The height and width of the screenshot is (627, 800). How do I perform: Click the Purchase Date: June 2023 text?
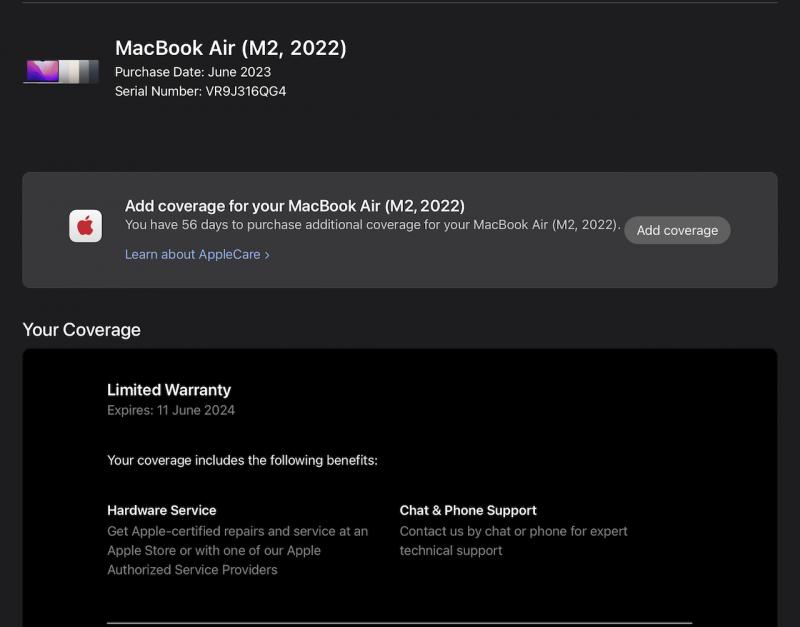(192, 72)
